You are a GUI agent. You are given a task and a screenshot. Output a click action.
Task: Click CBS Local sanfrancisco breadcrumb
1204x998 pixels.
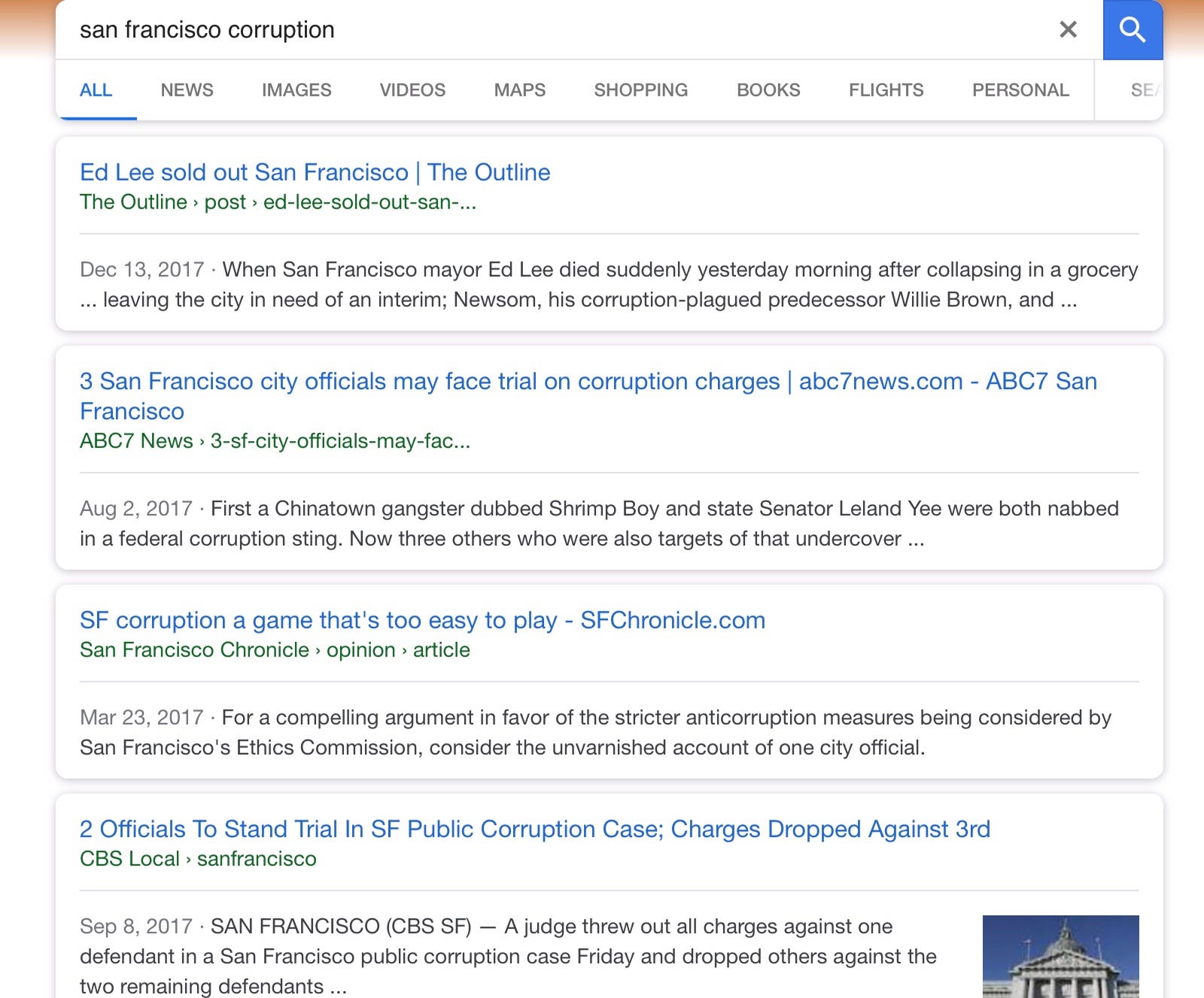pos(198,859)
